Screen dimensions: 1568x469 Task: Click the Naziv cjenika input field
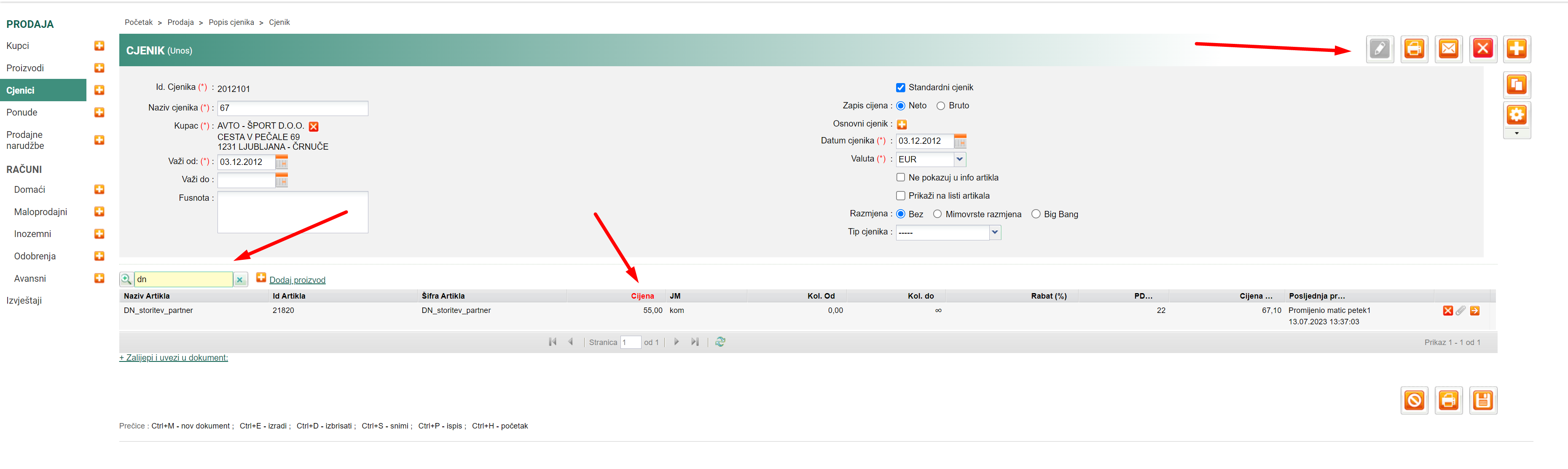pos(292,108)
